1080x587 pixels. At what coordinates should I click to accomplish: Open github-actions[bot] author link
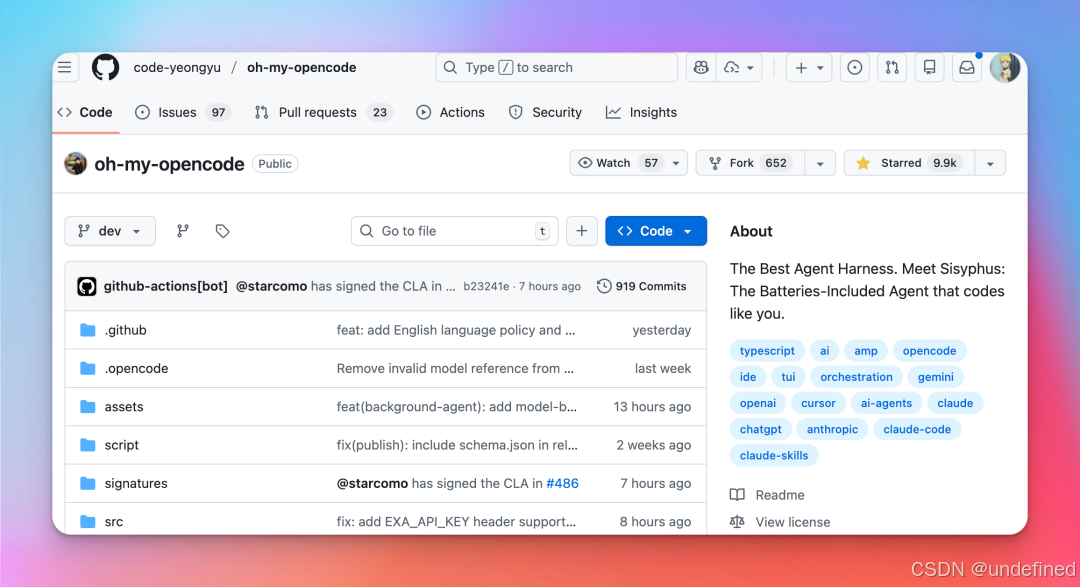tap(165, 286)
